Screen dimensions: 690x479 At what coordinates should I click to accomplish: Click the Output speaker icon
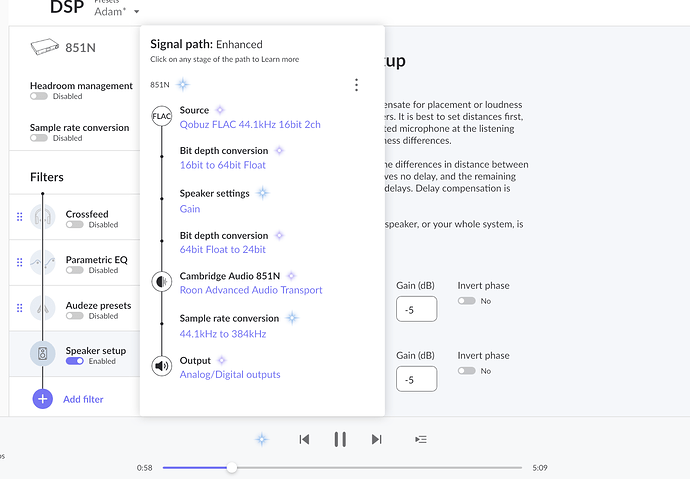[161, 366]
